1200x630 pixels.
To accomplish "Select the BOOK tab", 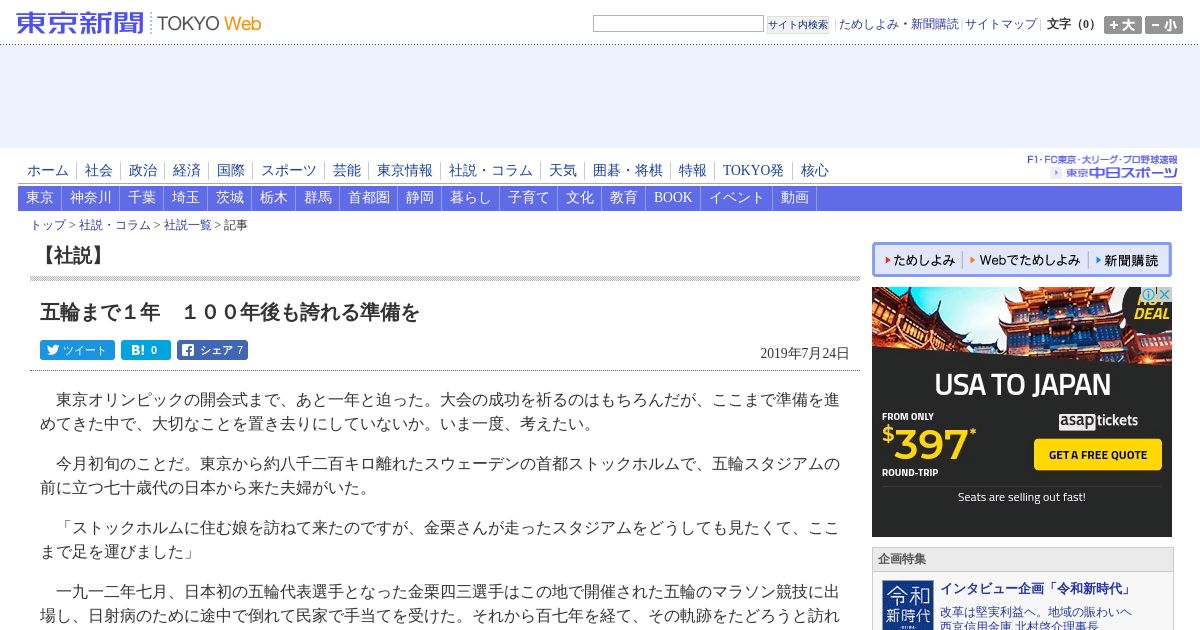I will (673, 198).
